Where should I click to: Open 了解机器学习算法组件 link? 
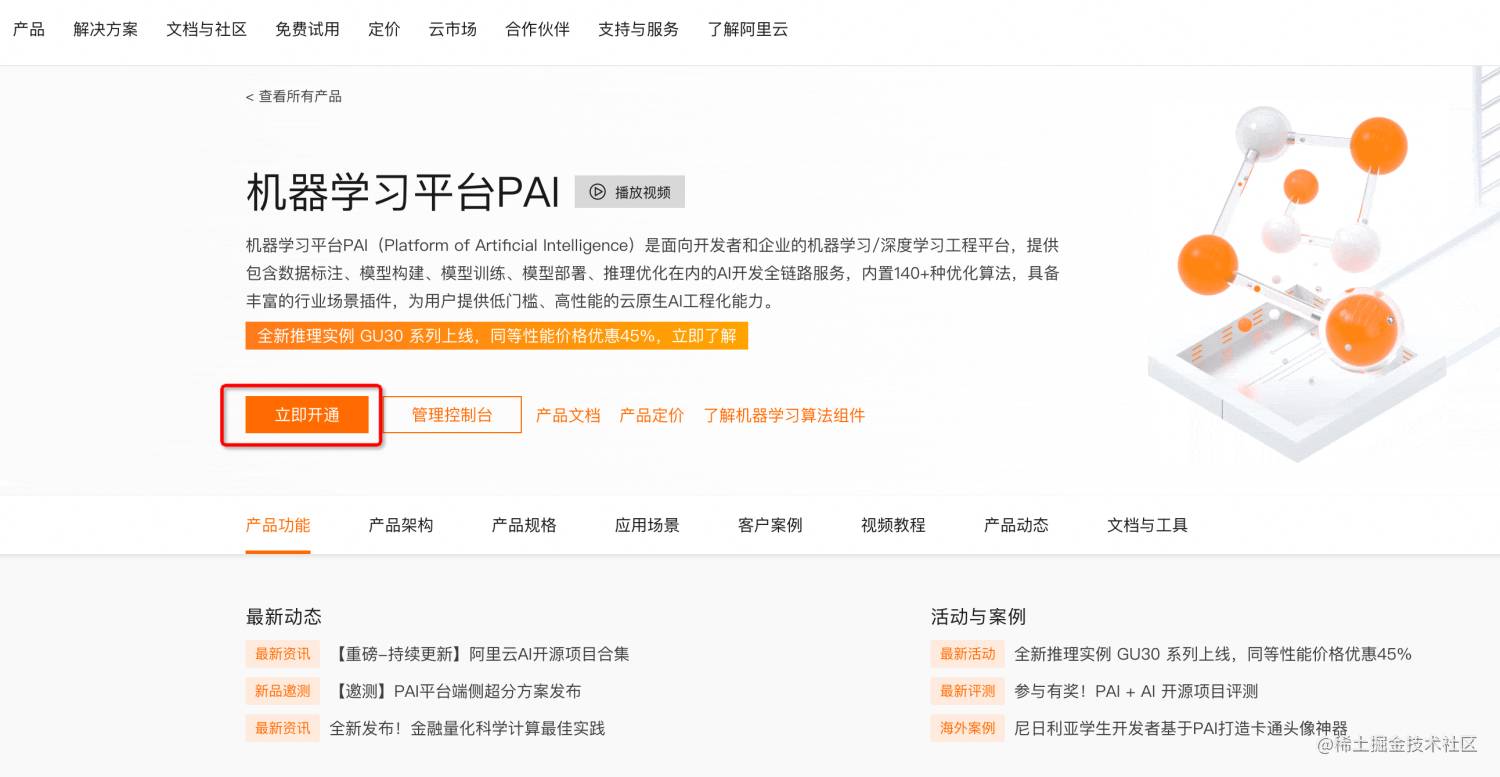pos(784,415)
